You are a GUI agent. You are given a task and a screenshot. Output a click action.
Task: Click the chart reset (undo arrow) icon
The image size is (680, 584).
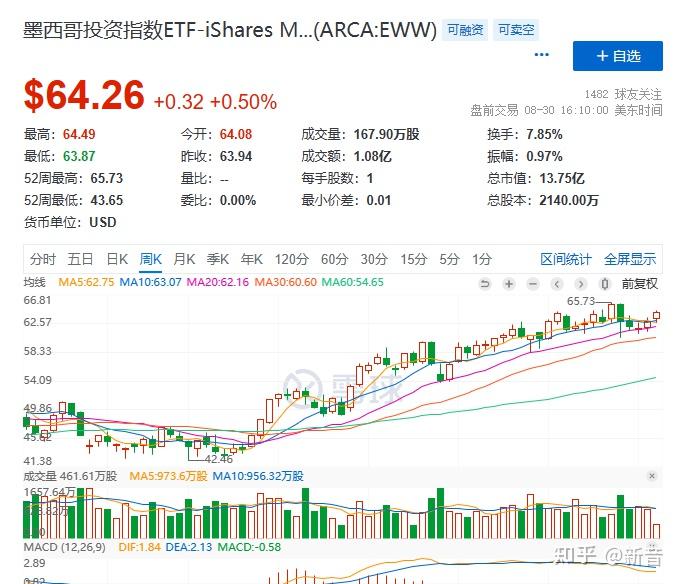[x=485, y=284]
